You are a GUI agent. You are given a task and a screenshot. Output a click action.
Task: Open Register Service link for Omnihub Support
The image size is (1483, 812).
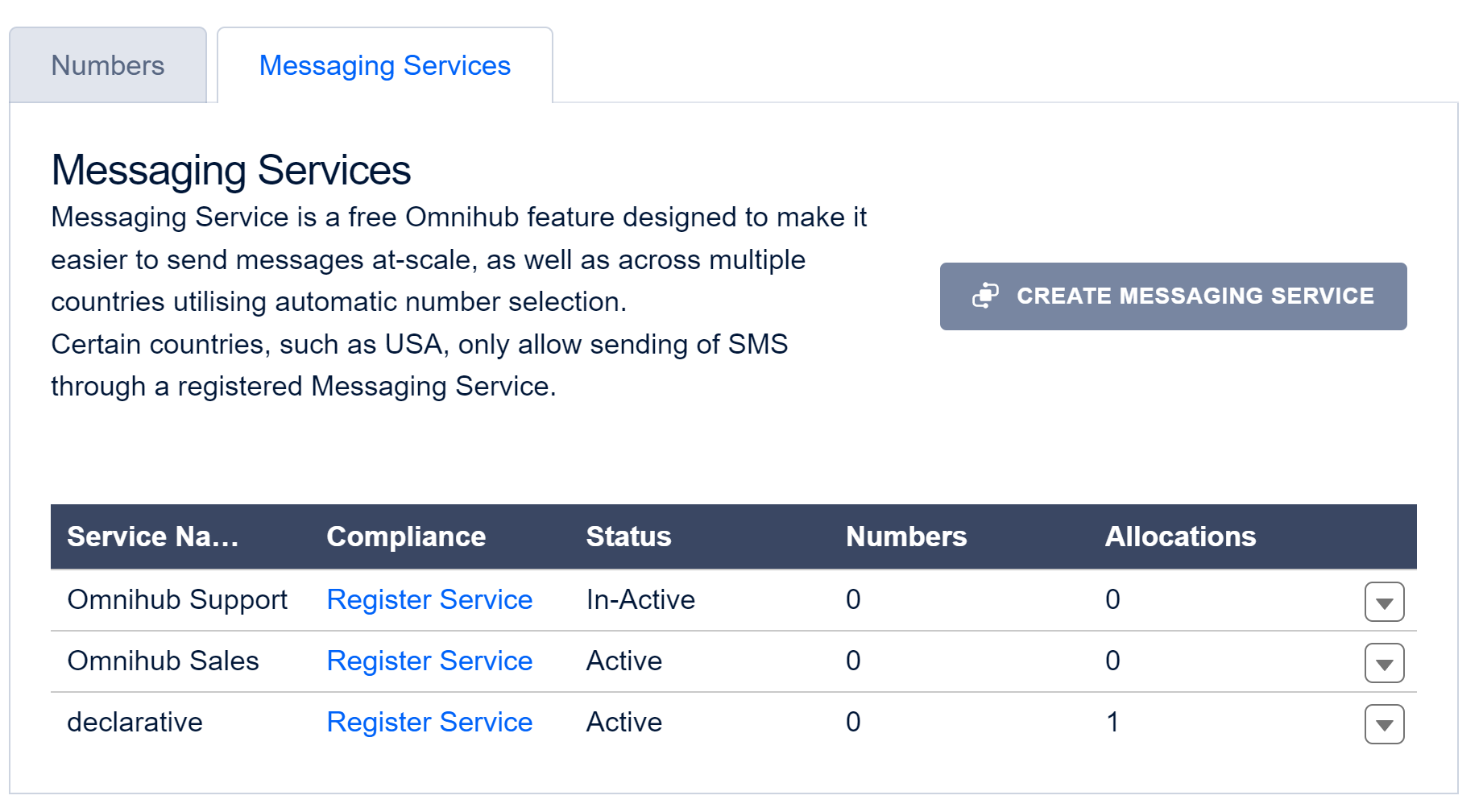429,599
